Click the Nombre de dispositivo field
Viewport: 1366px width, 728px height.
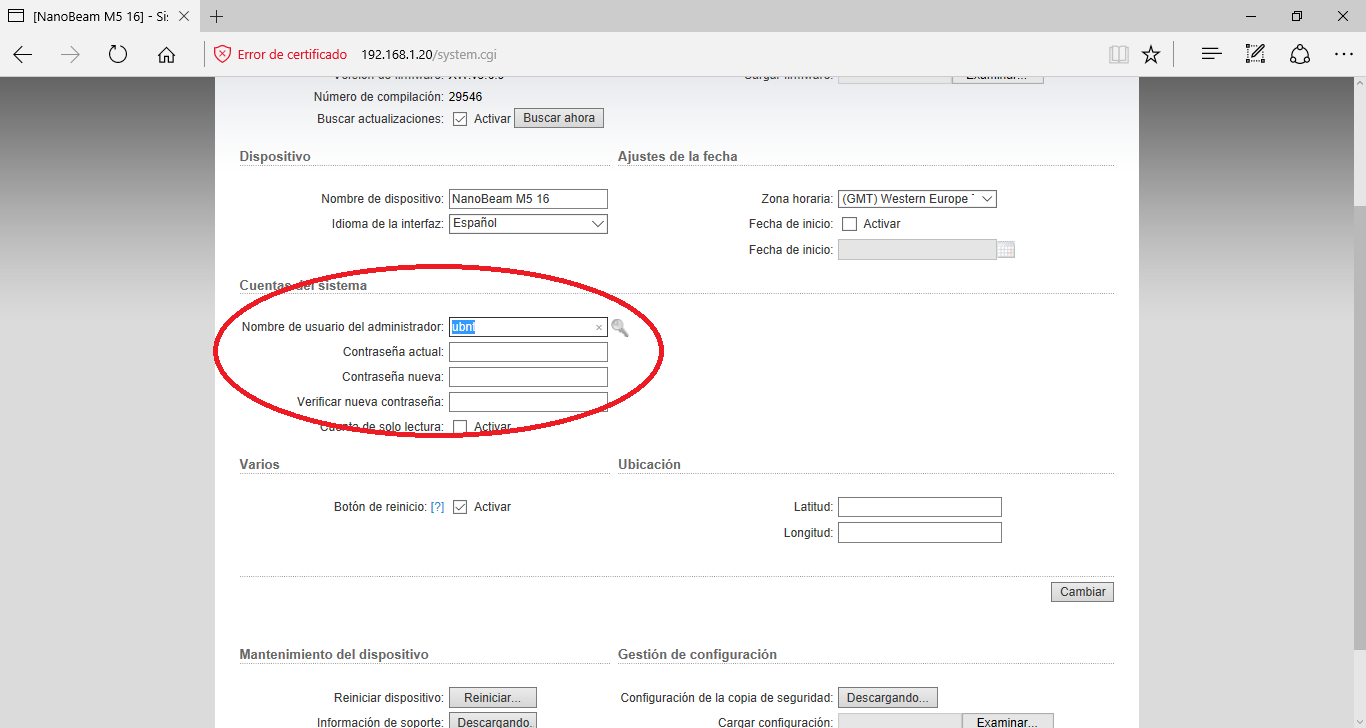click(528, 199)
